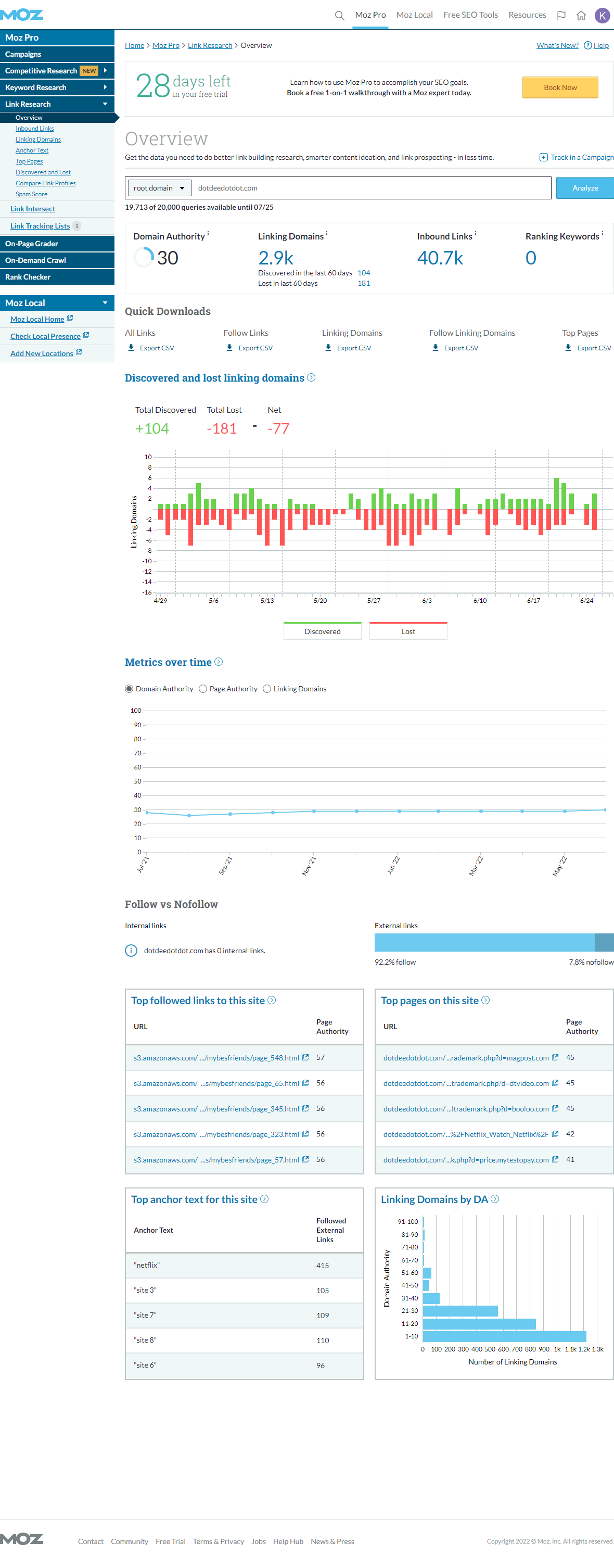Open Anchor Text in sidebar
This screenshot has height=1568, width=614.
32,150
